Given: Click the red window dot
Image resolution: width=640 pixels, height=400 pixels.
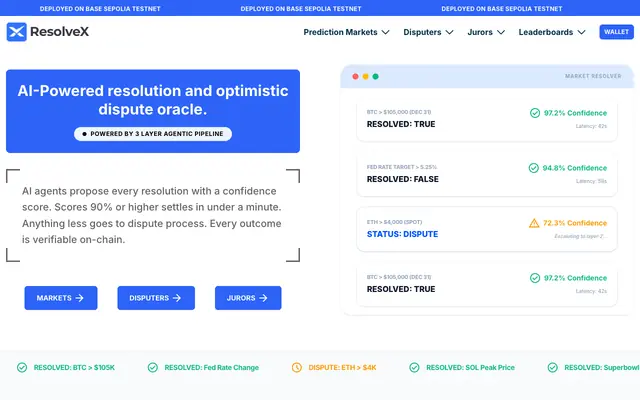Looking at the screenshot, I should pyautogui.click(x=355, y=76).
